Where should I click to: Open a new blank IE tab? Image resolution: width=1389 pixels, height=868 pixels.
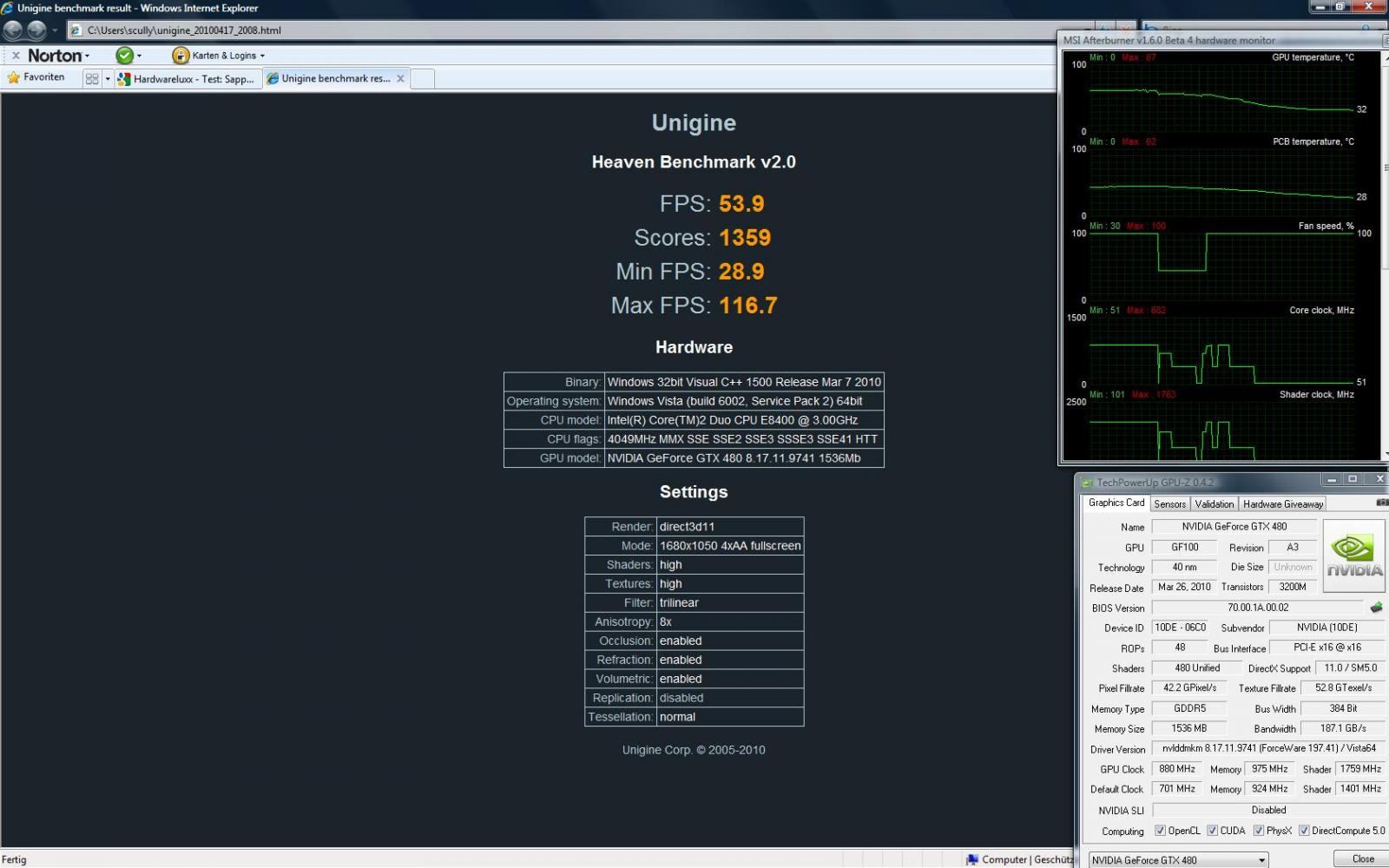pyautogui.click(x=422, y=79)
